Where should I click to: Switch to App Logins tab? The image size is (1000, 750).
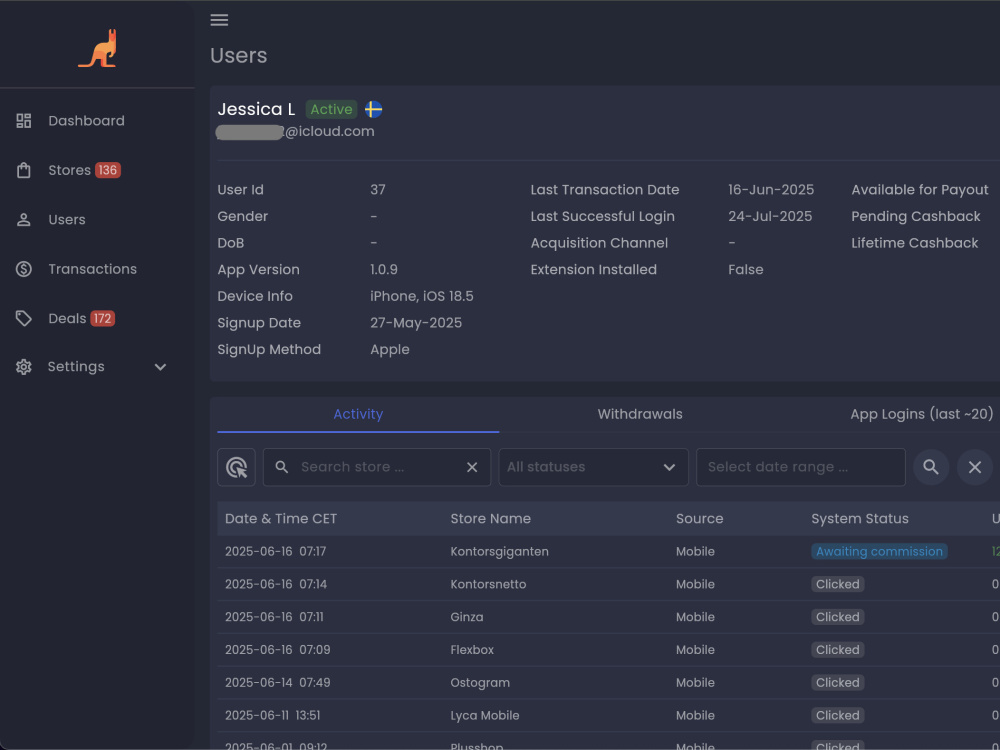pyautogui.click(x=922, y=414)
